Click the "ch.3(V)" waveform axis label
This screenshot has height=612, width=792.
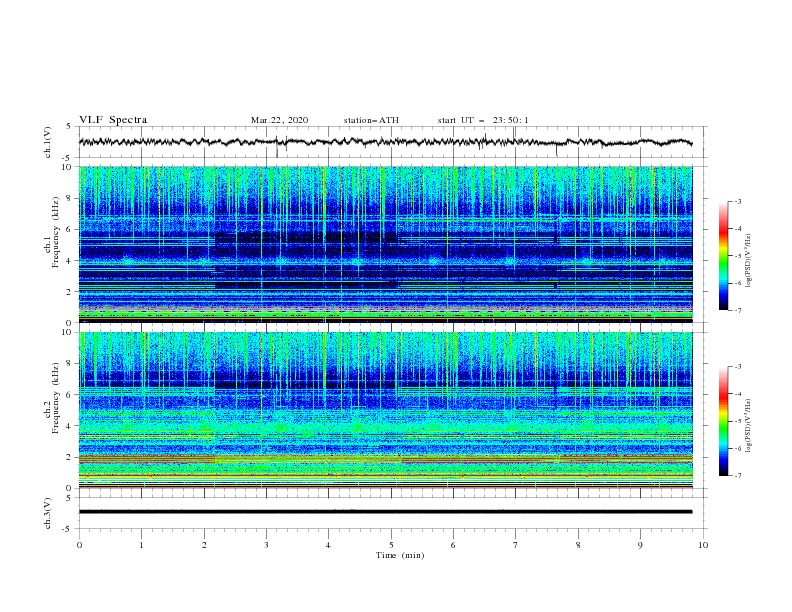pyautogui.click(x=48, y=513)
